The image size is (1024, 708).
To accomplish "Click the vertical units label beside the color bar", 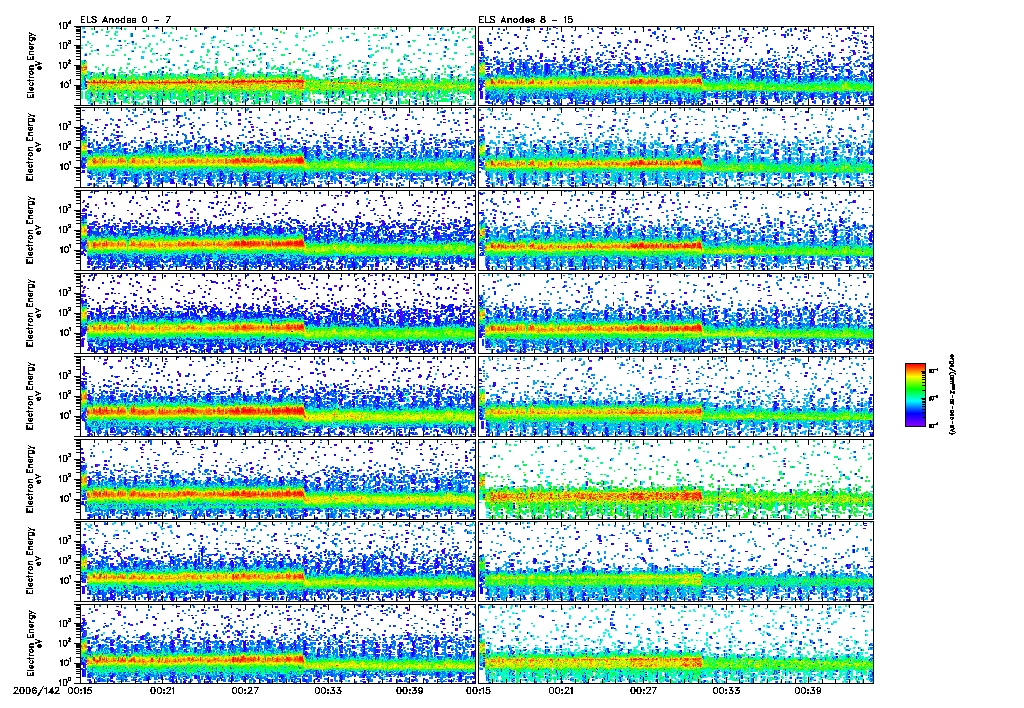I will point(952,395).
